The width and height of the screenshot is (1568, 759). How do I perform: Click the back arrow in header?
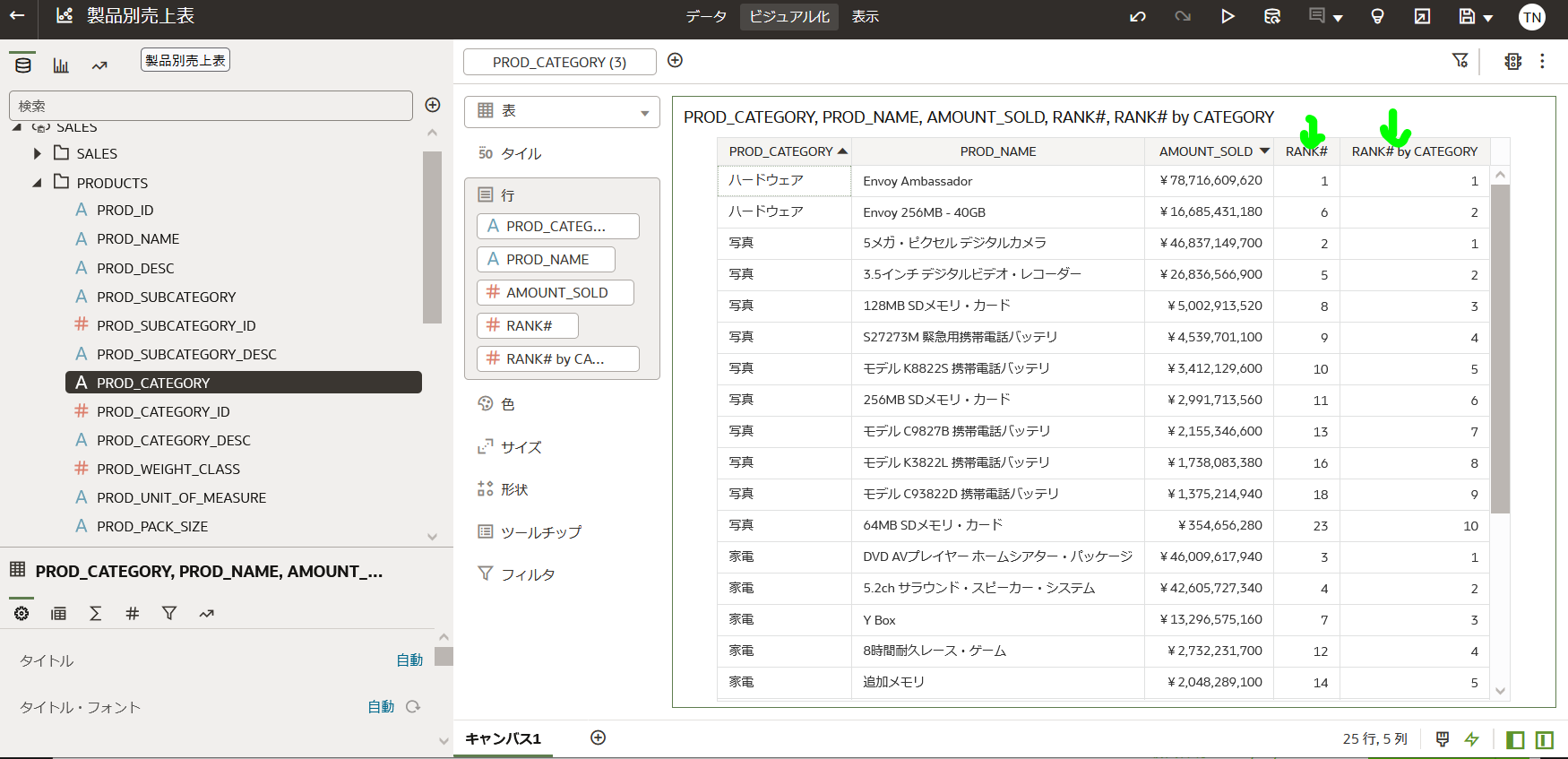[17, 15]
